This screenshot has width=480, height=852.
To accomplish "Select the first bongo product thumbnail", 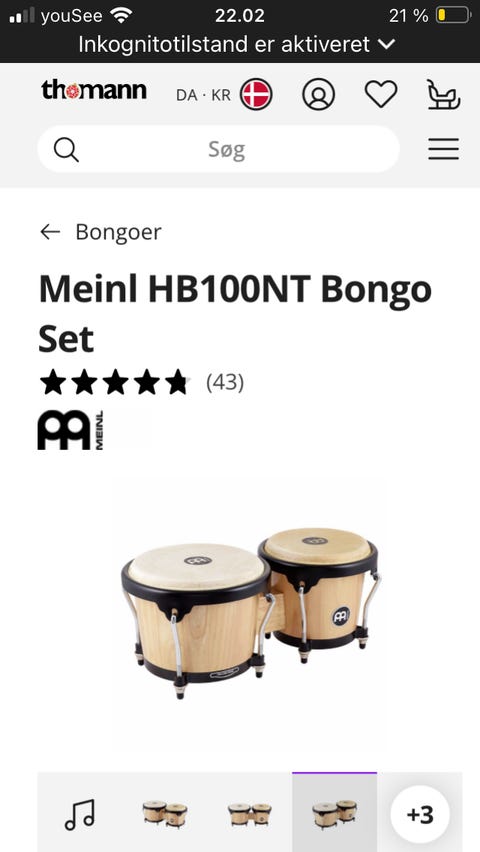I will tap(165, 813).
